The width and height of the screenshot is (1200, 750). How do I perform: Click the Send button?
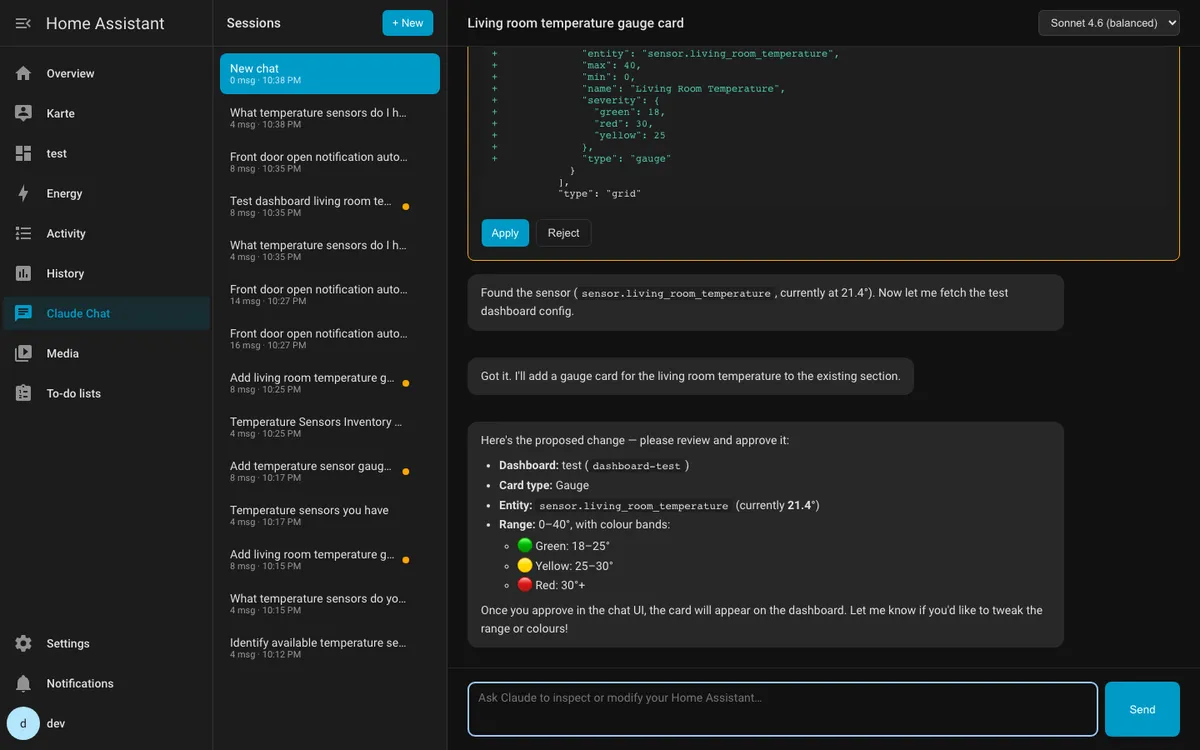(1142, 709)
